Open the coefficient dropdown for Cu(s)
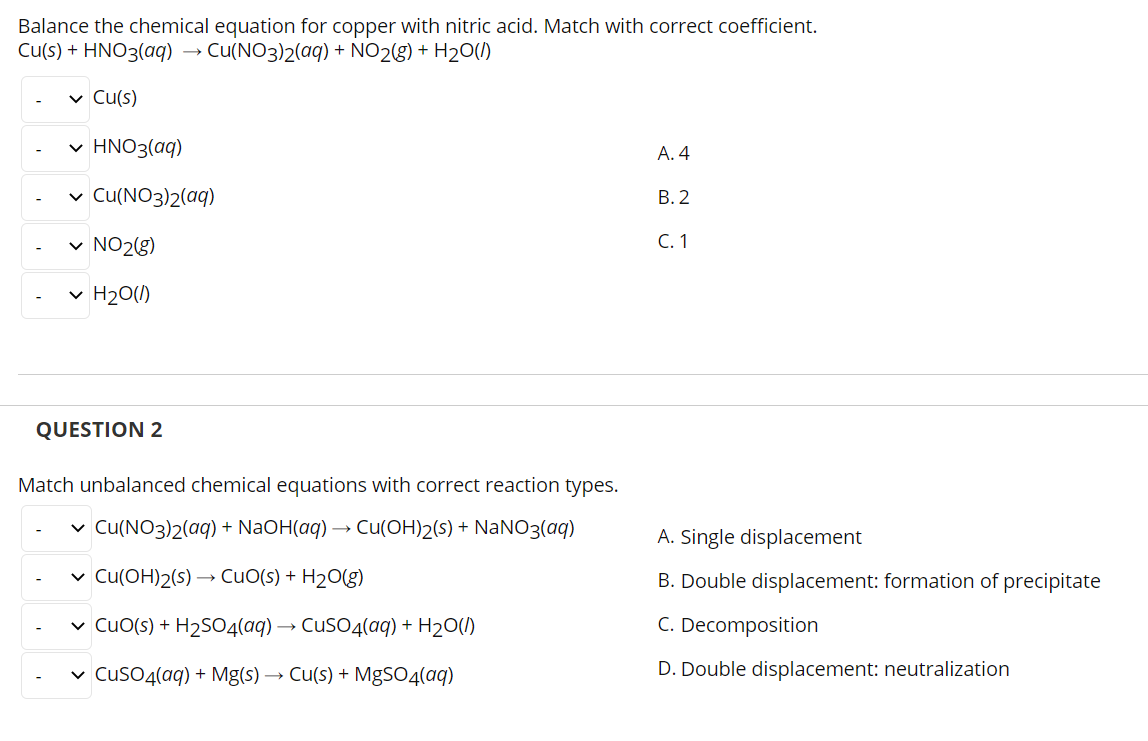 (55, 97)
